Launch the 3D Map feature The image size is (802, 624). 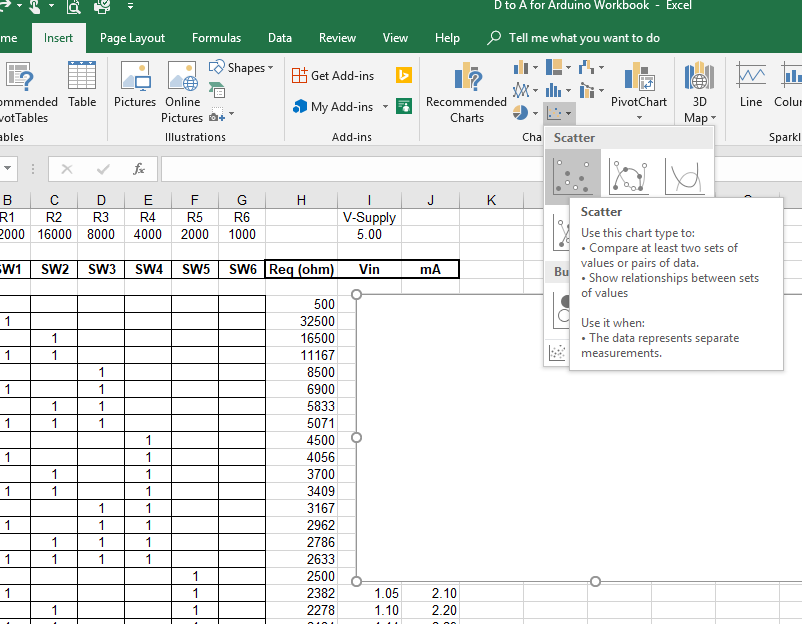pos(697,85)
